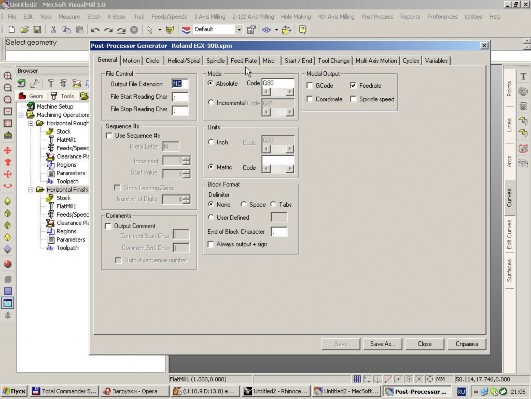
Task: Enable Always output + sign checkbox
Action: (211, 244)
